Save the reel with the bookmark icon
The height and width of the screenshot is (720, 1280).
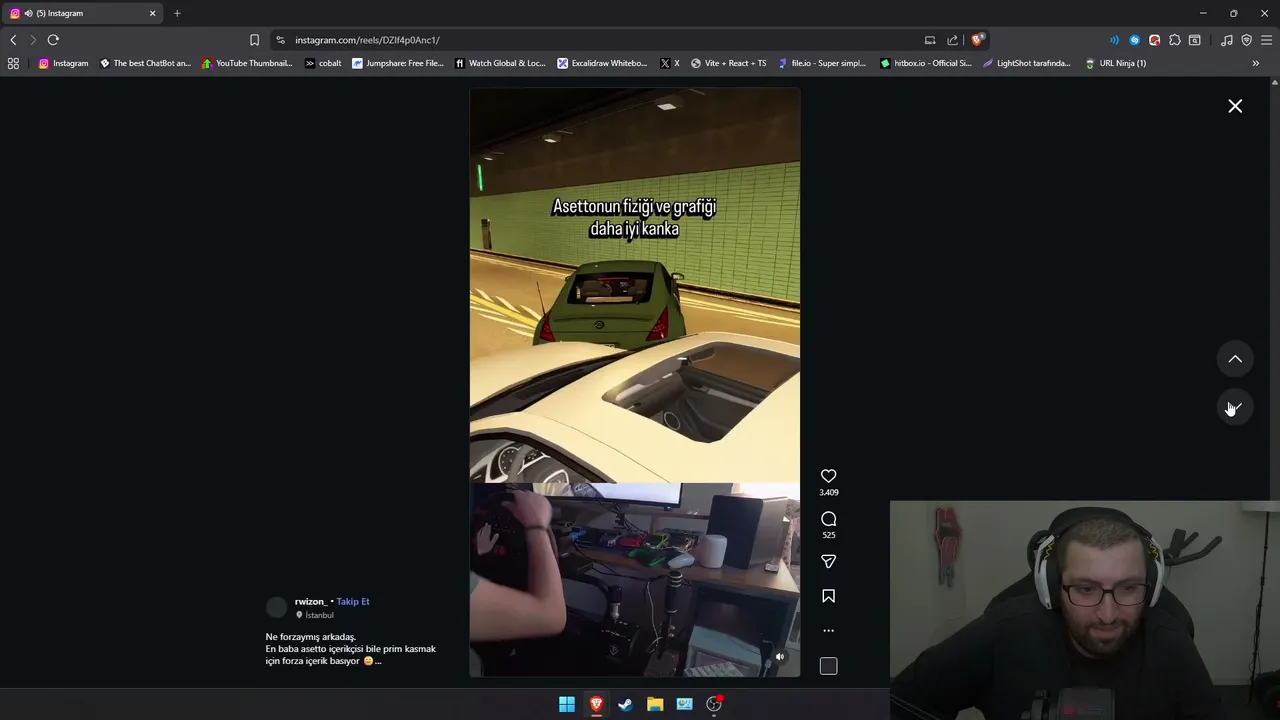[828, 596]
